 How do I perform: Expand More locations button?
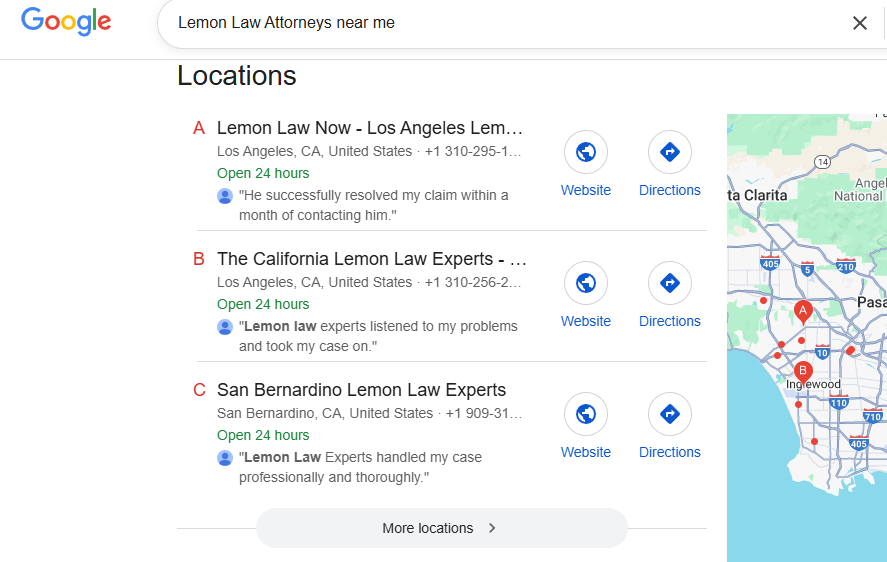coord(441,528)
